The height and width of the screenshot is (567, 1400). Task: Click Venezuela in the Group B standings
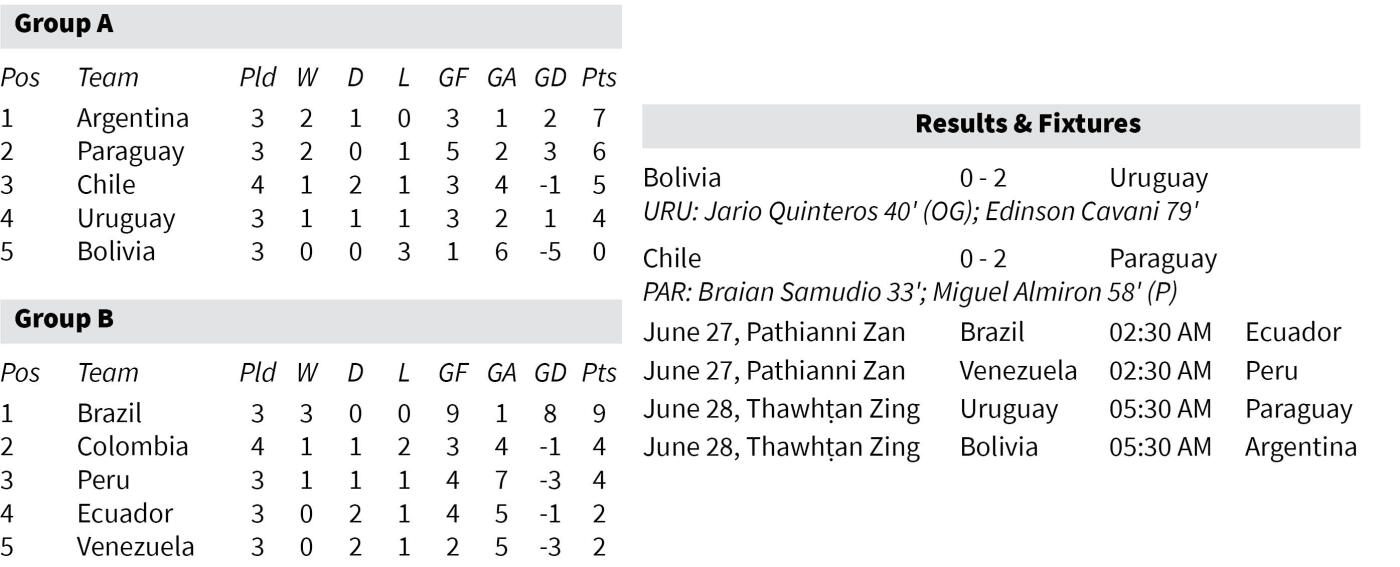(x=136, y=547)
